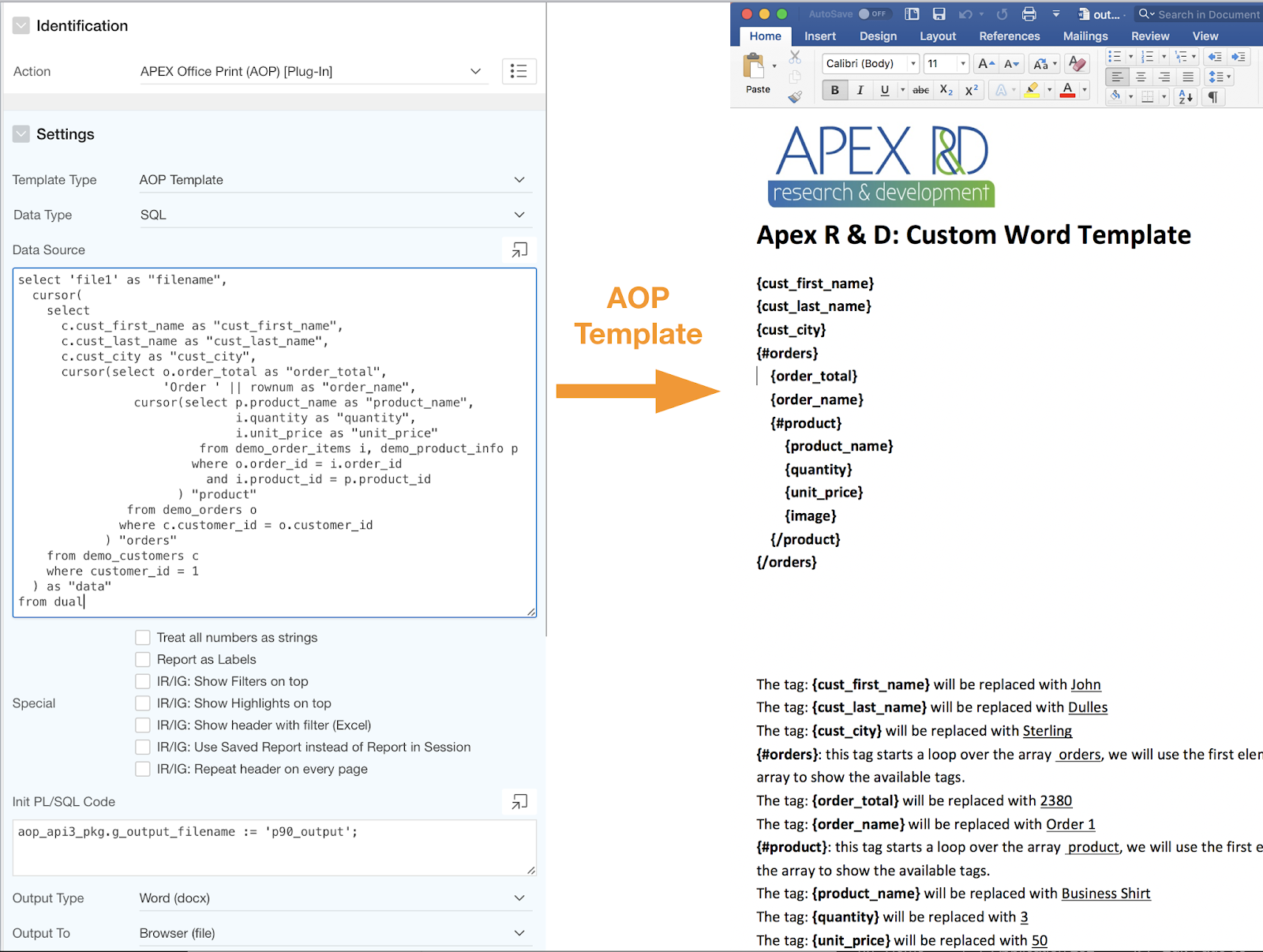This screenshot has height=952, width=1263.
Task: Increase font size with the A-up icon
Action: [986, 64]
